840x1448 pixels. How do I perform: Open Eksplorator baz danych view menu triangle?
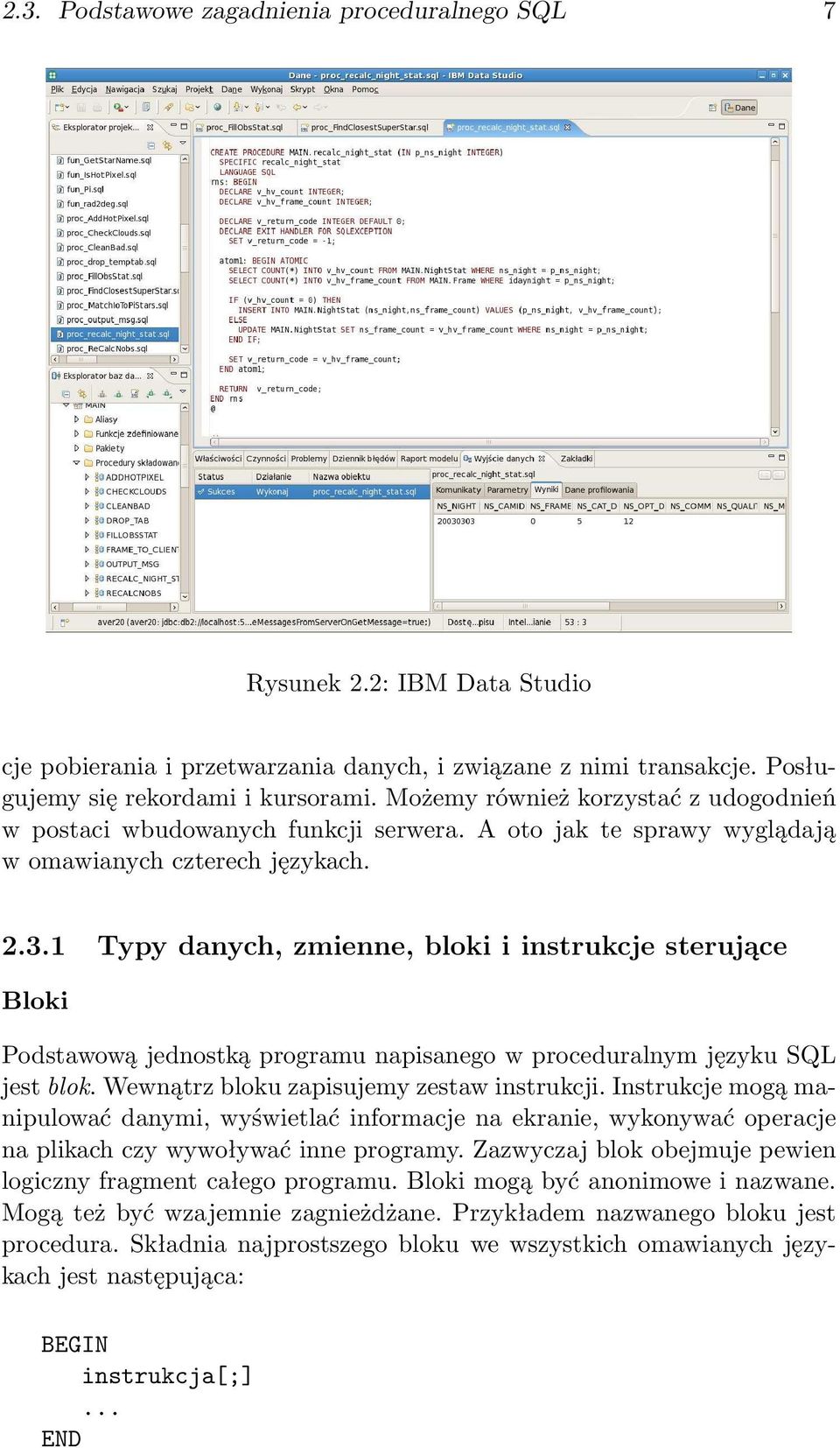click(183, 393)
